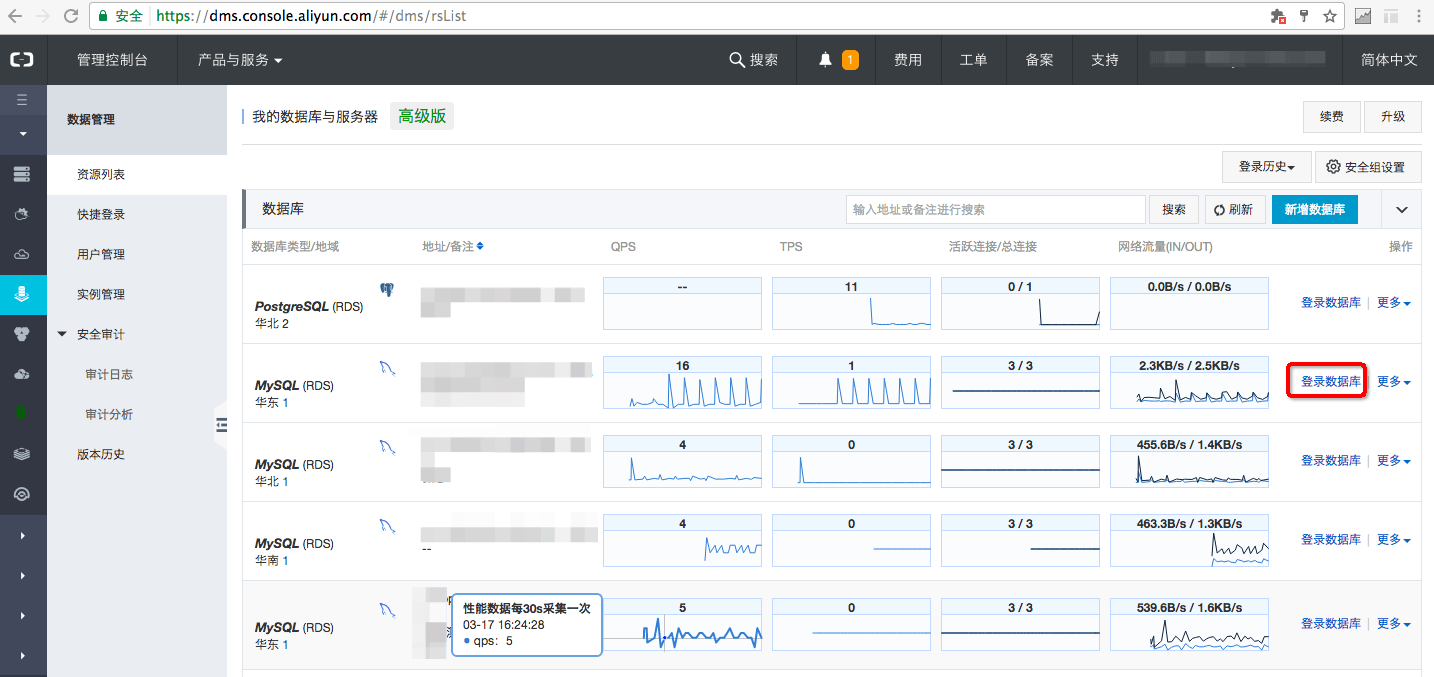Click the search magnifier in top navigation
The height and width of the screenshot is (677, 1434).
(x=736, y=60)
